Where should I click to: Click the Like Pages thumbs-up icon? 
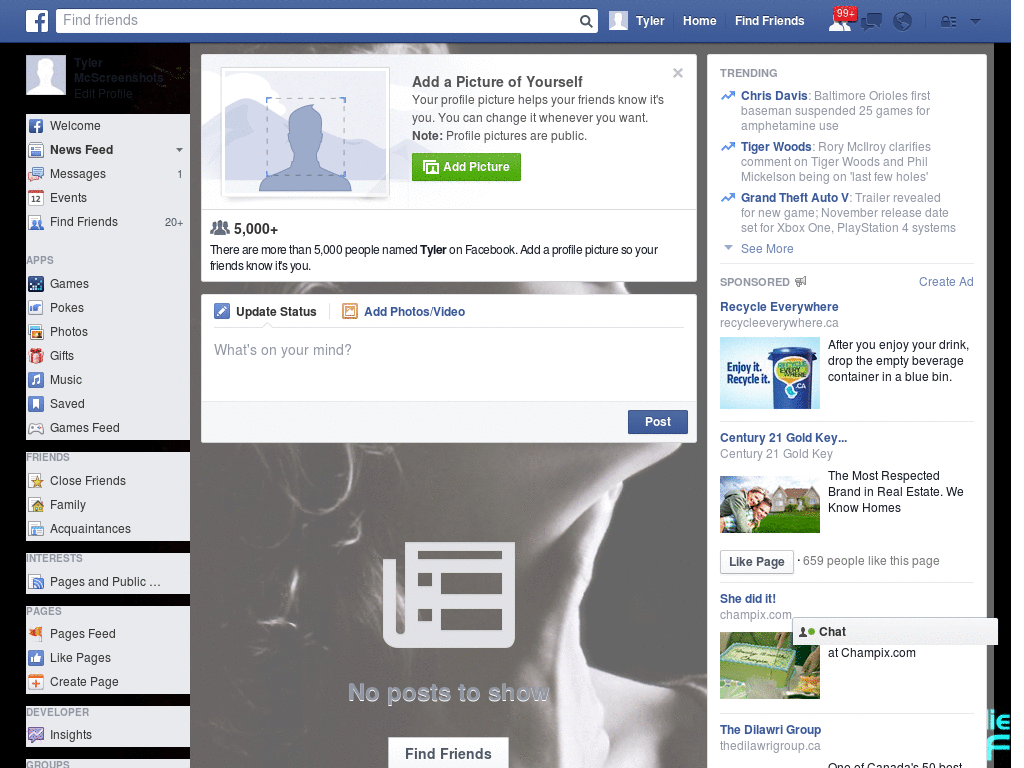[x=36, y=658]
